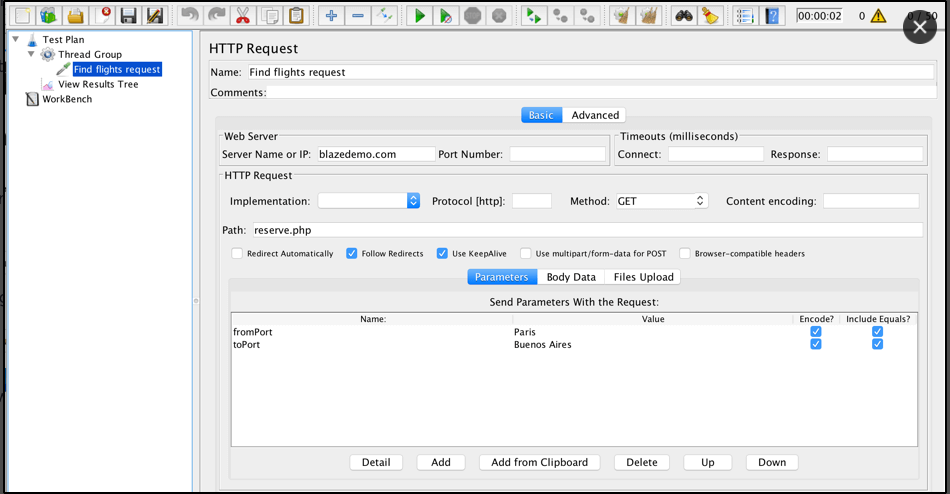Click the plus Expand All toolbar icon
This screenshot has height=494, width=950.
pyautogui.click(x=331, y=16)
